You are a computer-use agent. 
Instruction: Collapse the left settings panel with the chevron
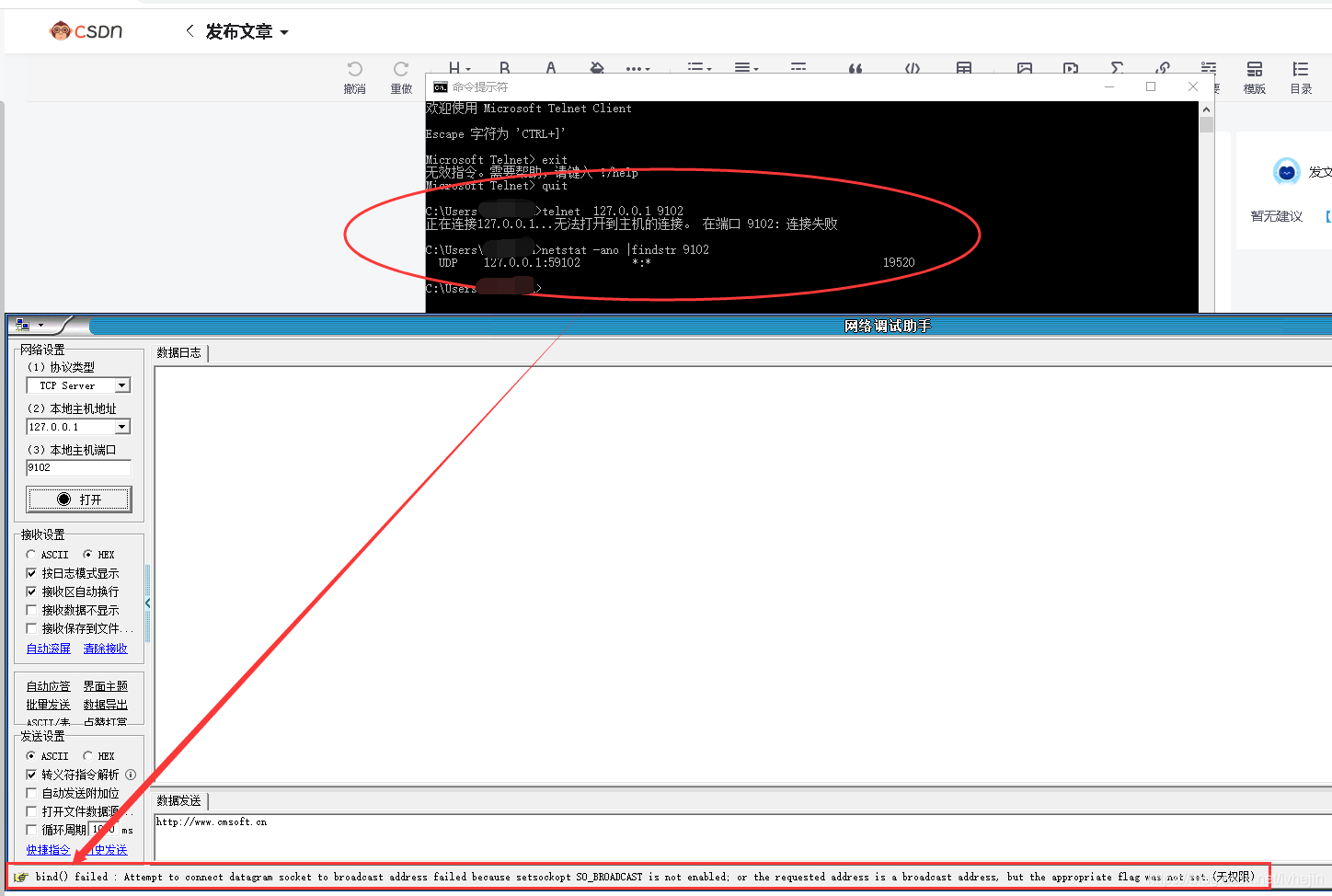147,603
